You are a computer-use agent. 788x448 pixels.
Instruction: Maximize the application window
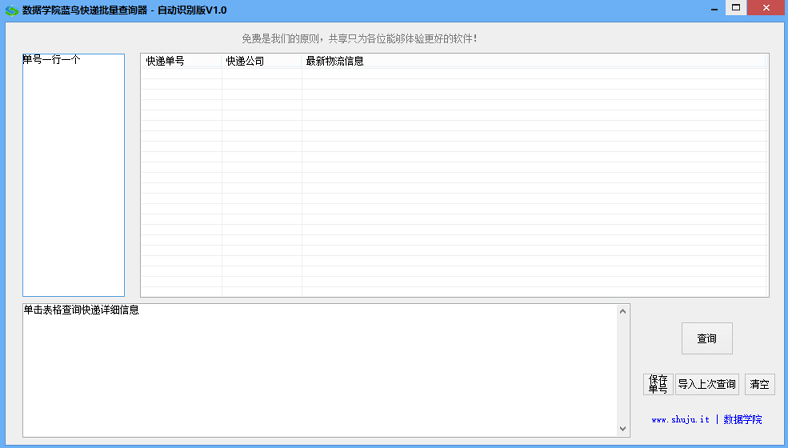pos(736,8)
